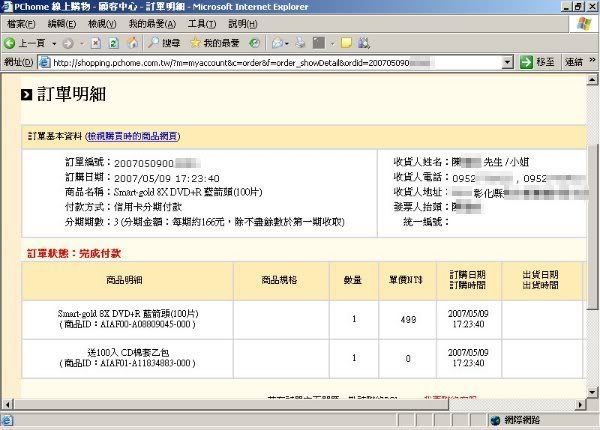Click the 出貨日期 出貨時間 column header

[540, 280]
